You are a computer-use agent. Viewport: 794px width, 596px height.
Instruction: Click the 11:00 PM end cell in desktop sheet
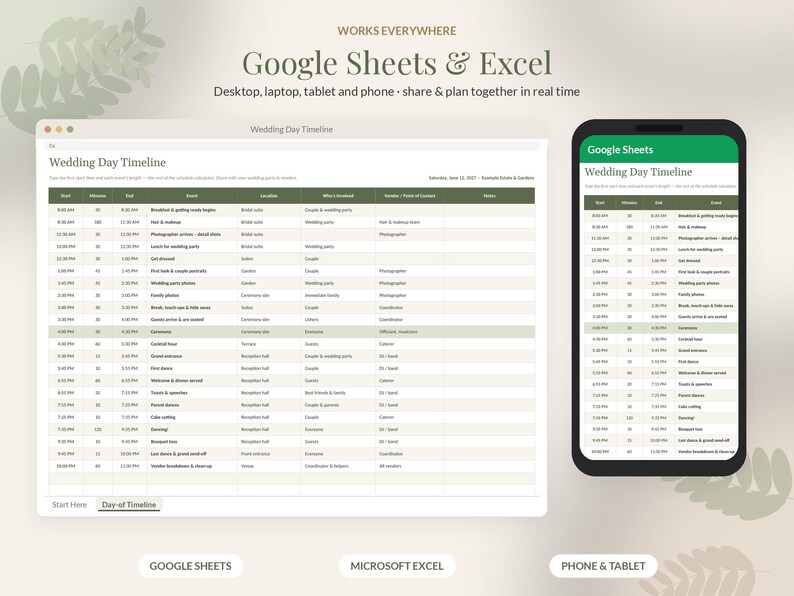coord(130,466)
